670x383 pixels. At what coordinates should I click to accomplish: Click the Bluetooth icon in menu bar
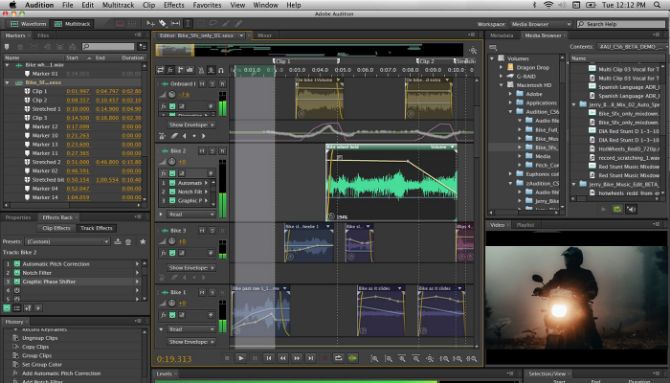point(534,5)
